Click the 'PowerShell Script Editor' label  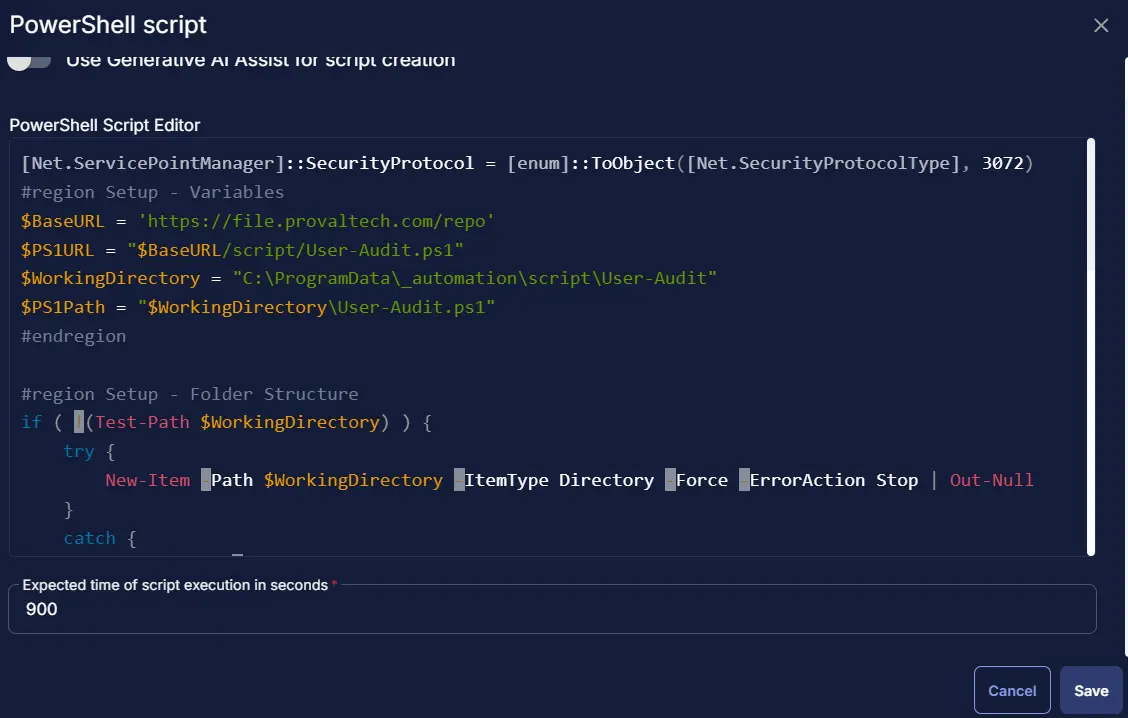pyautogui.click(x=105, y=125)
